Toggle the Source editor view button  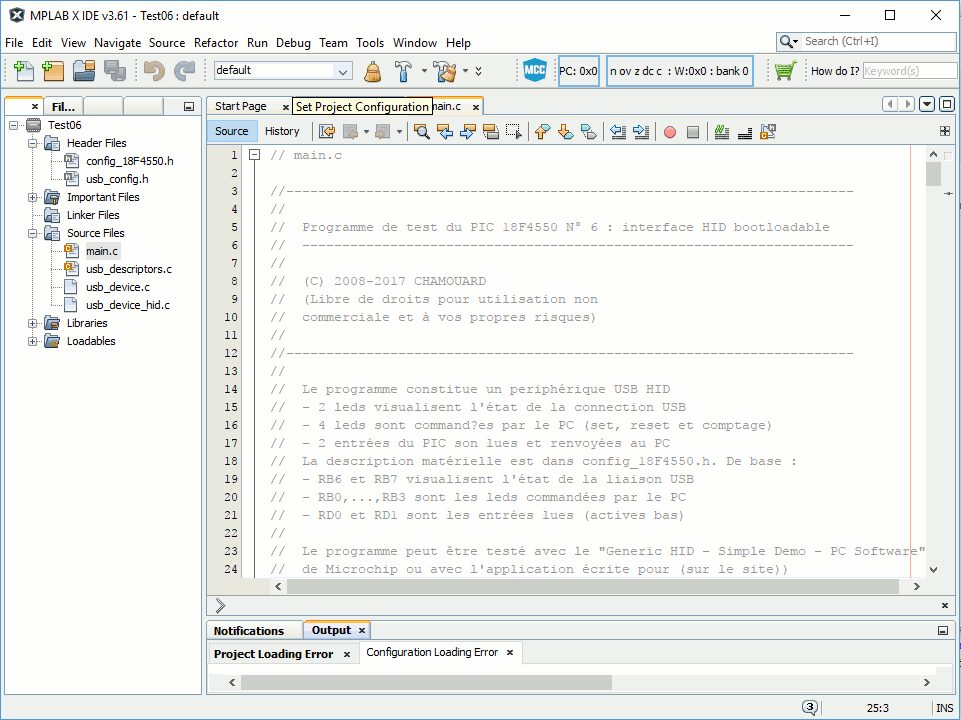pos(231,131)
